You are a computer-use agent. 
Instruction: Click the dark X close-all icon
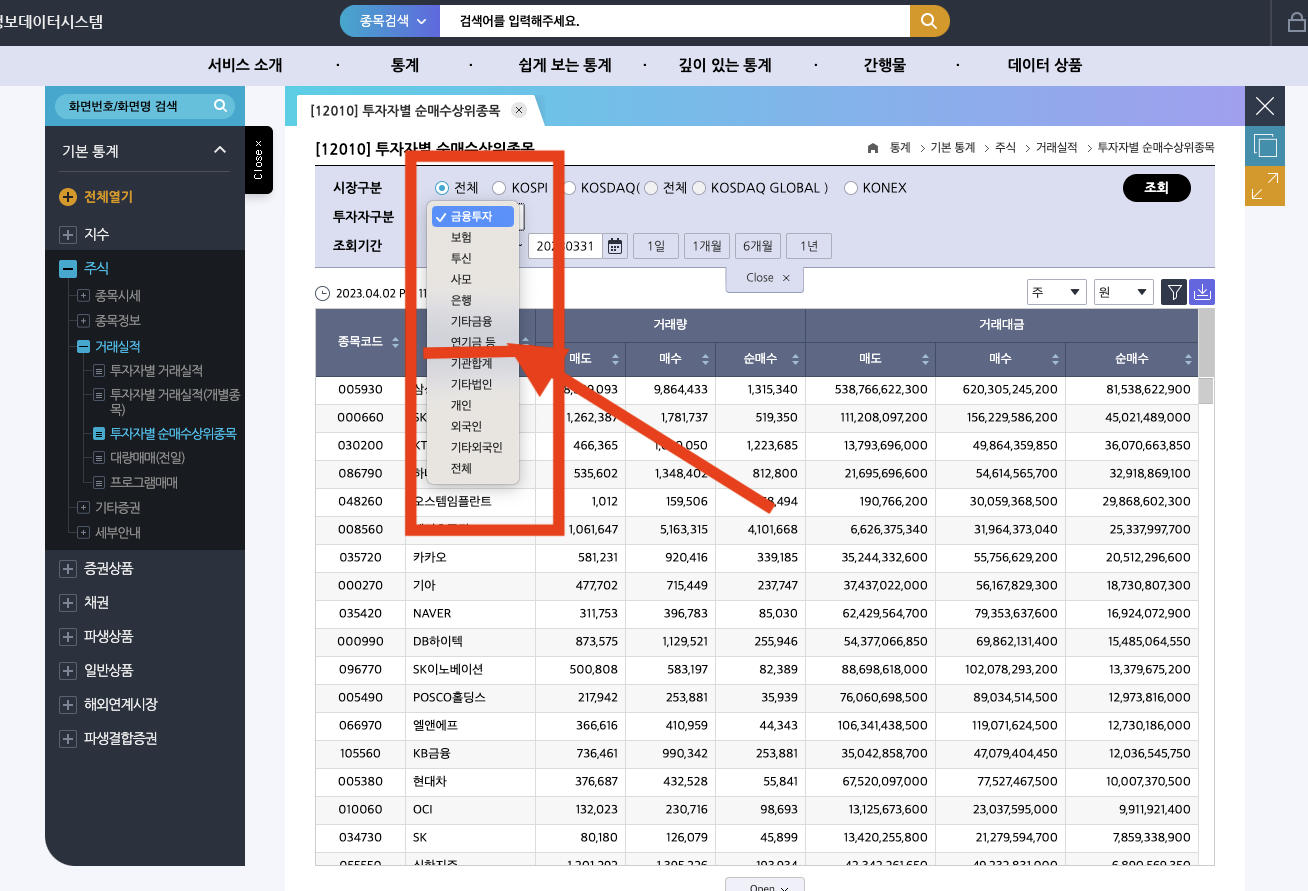pyautogui.click(x=1265, y=106)
